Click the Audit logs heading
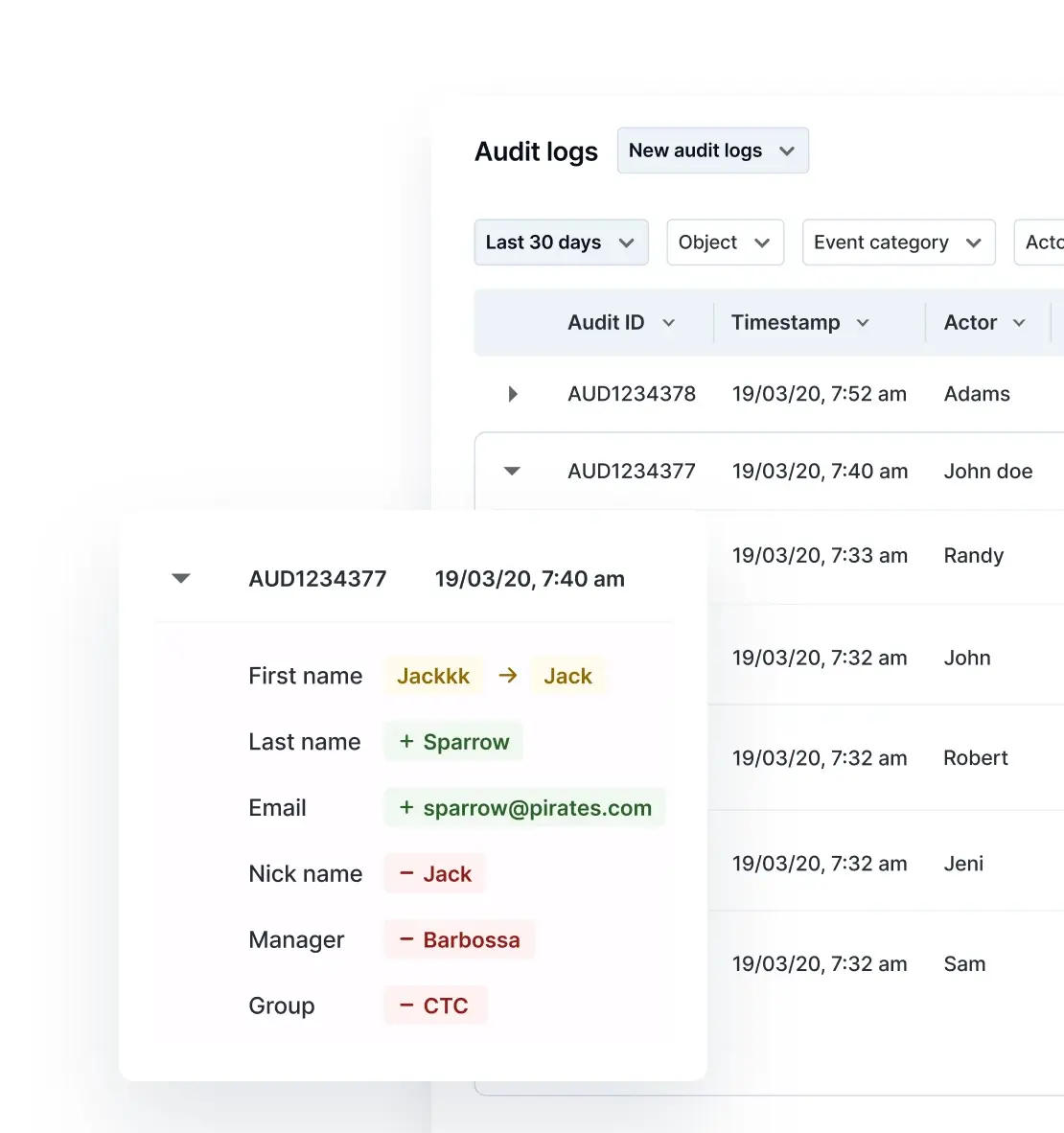Viewport: 1064px width, 1133px height. 536,150
